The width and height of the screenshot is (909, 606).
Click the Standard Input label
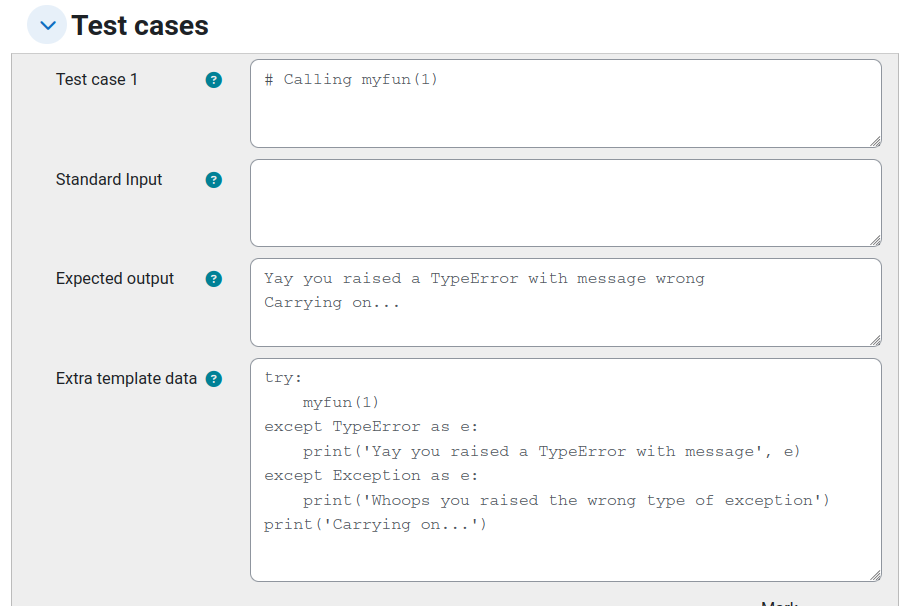point(109,180)
